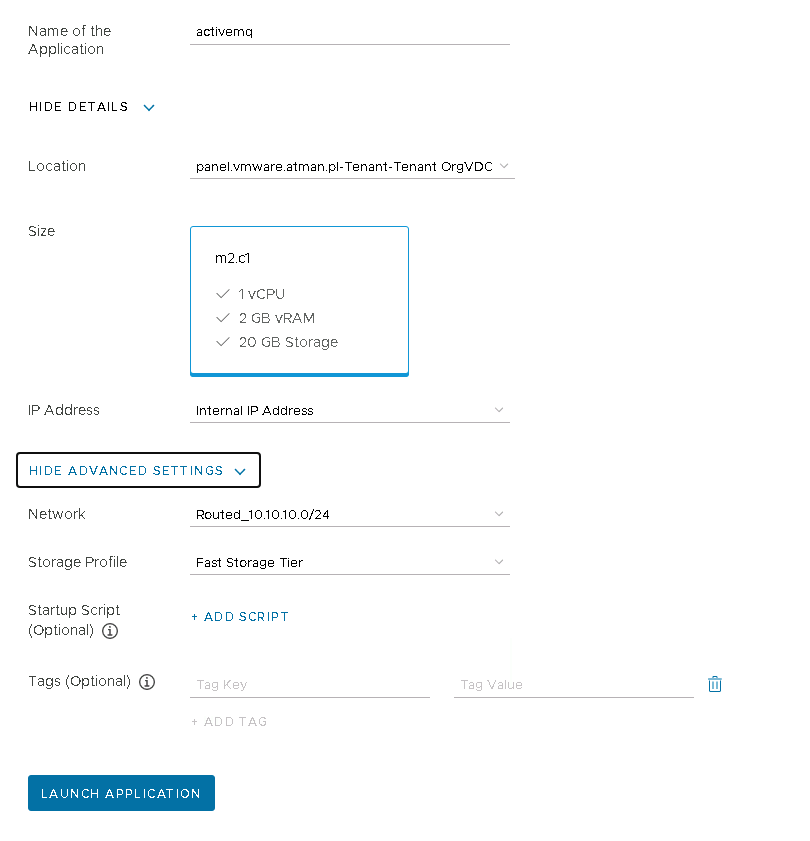Screen dimensions: 810x841
Task: Collapse the Hide Details section
Action: coord(79,107)
